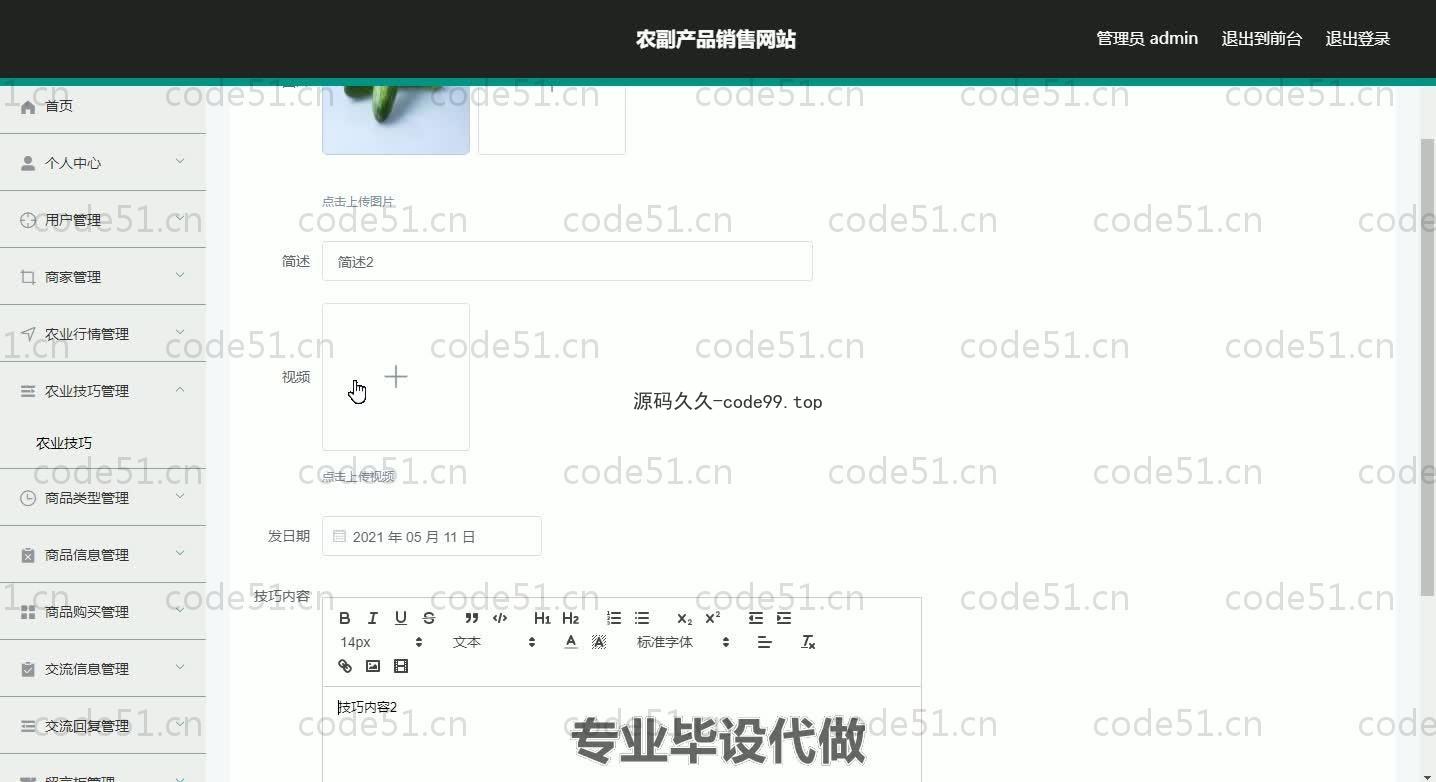
Task: Insert a blockquote in the editor
Action: click(x=472, y=618)
